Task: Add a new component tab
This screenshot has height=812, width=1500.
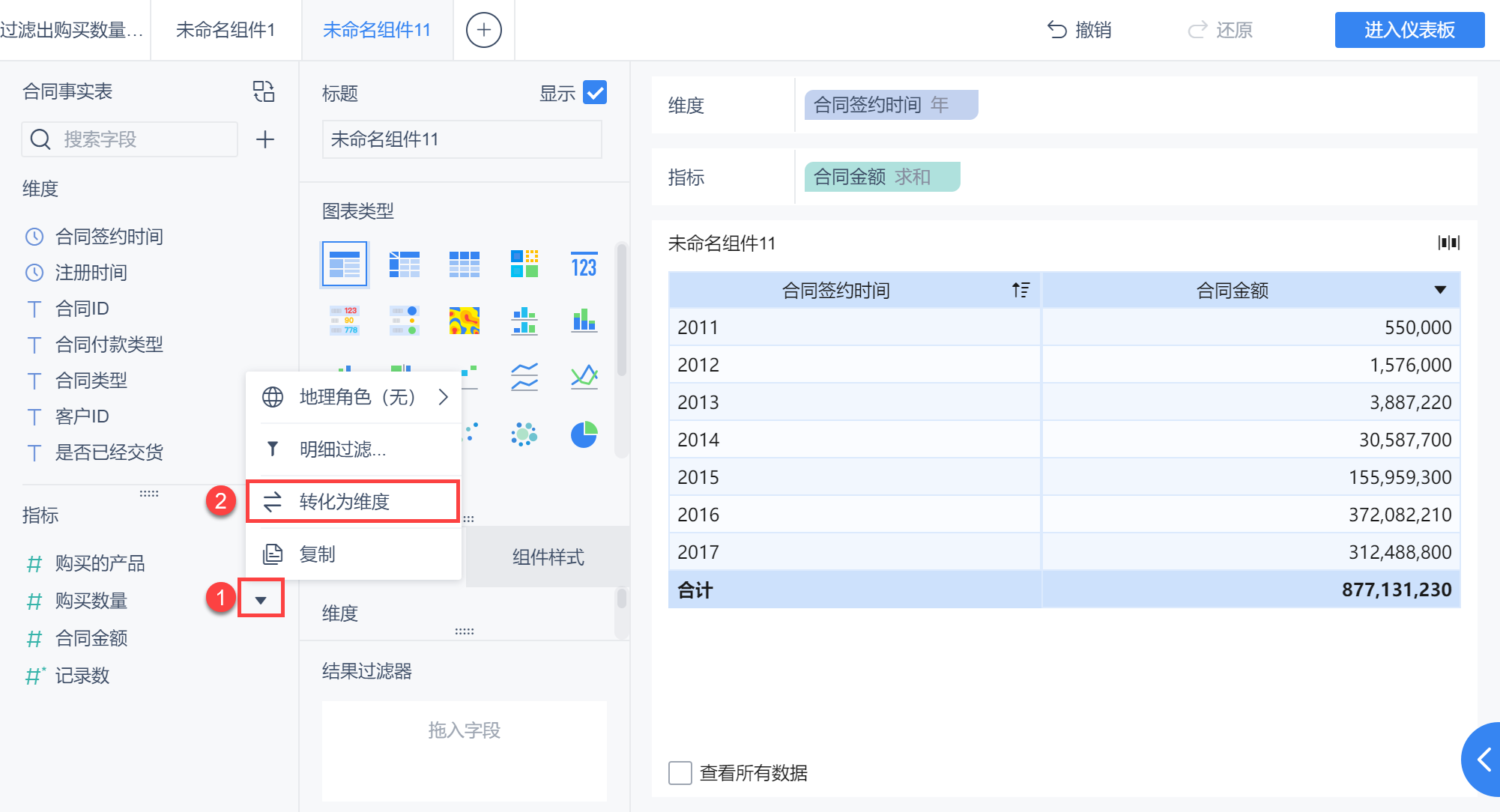Action: coord(483,30)
